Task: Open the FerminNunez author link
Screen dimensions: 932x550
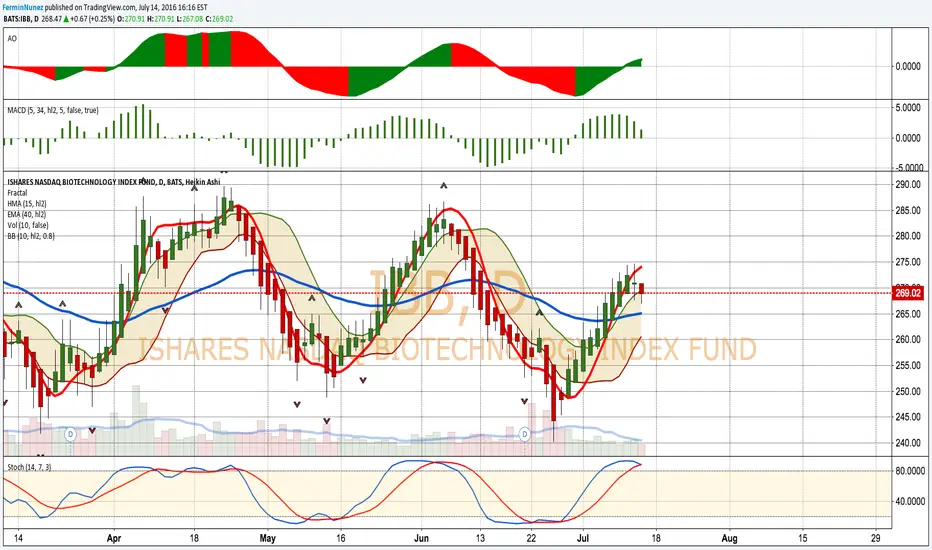Action: (x=23, y=7)
